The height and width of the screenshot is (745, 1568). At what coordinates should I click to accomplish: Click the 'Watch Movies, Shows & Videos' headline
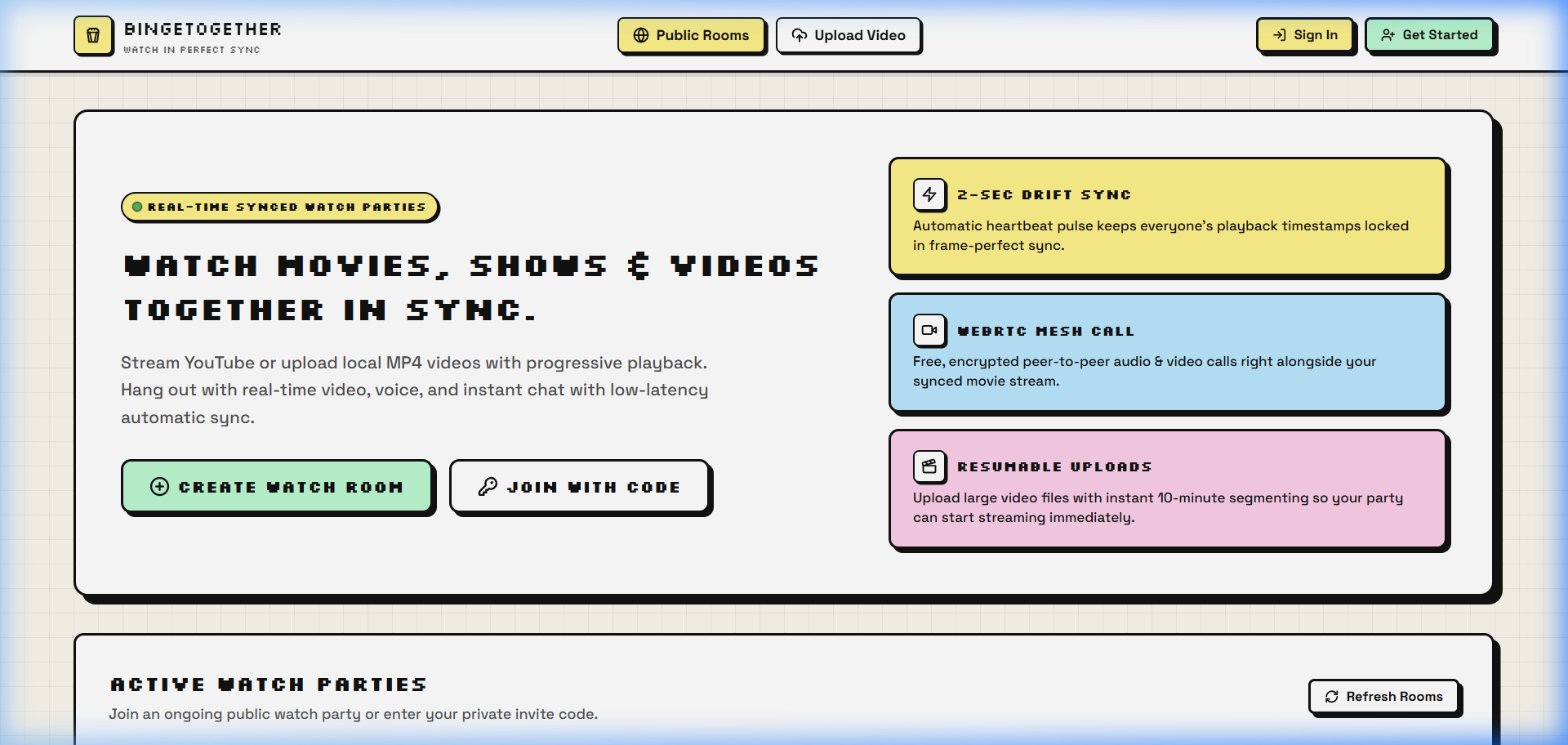click(x=471, y=288)
